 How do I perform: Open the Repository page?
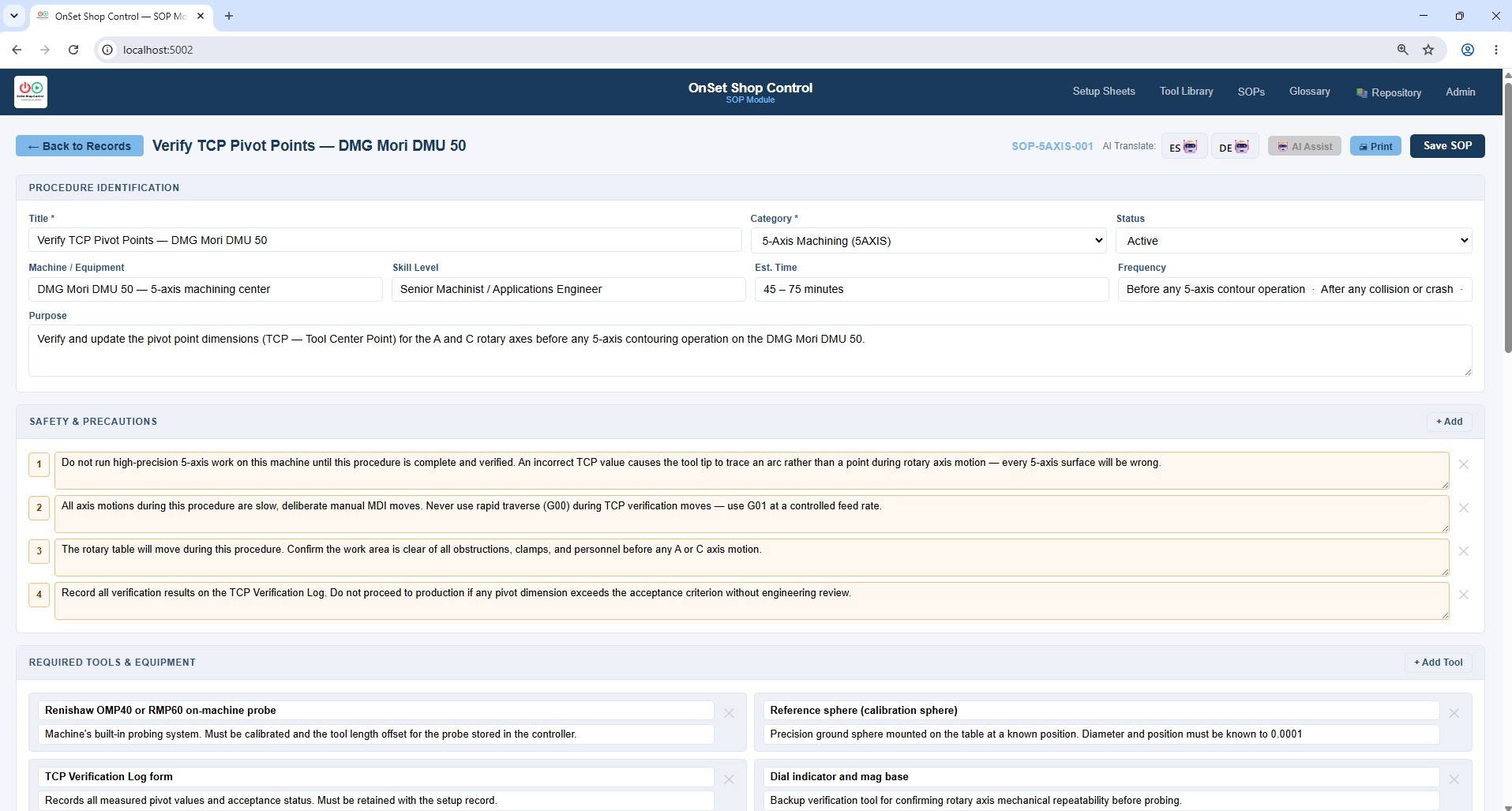pos(1389,92)
